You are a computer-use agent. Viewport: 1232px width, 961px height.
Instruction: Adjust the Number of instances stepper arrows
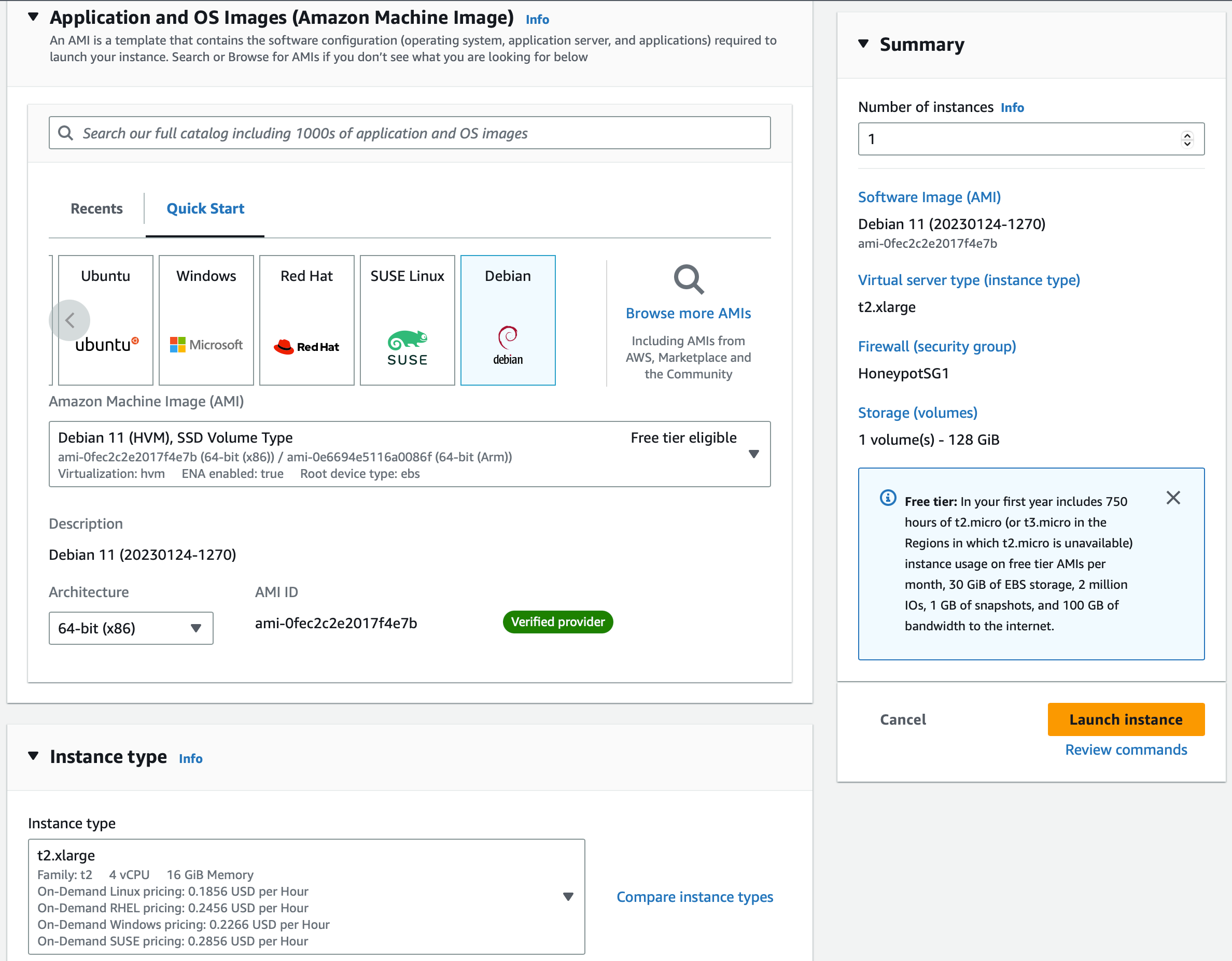(1187, 139)
